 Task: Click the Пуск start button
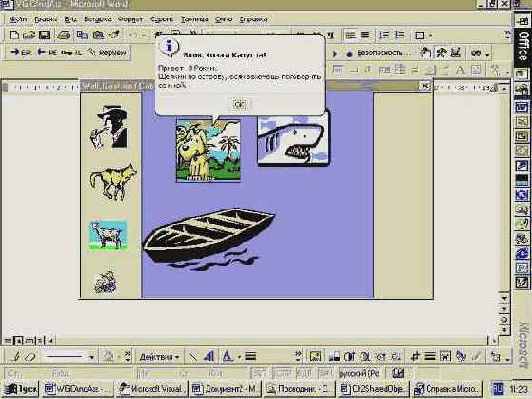pyautogui.click(x=20, y=388)
